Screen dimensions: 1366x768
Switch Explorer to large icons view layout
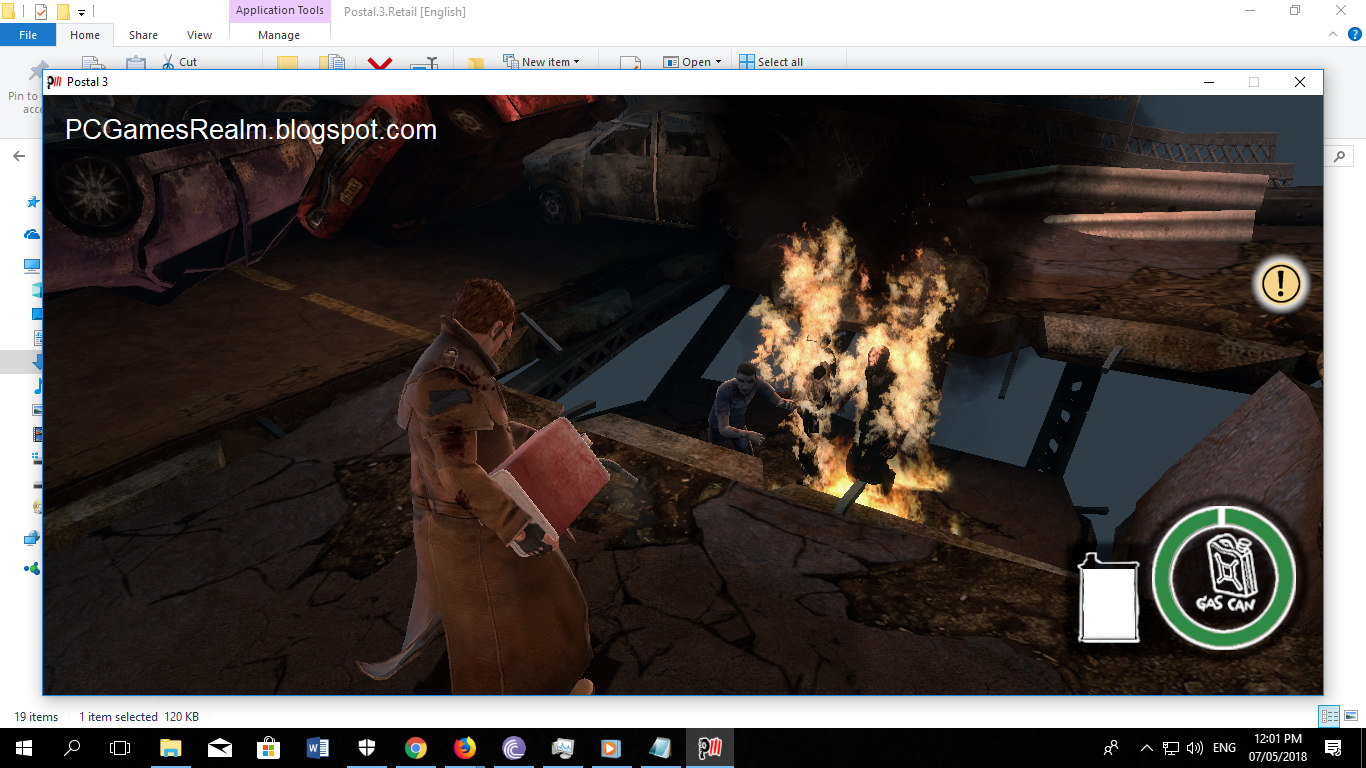tap(1350, 716)
